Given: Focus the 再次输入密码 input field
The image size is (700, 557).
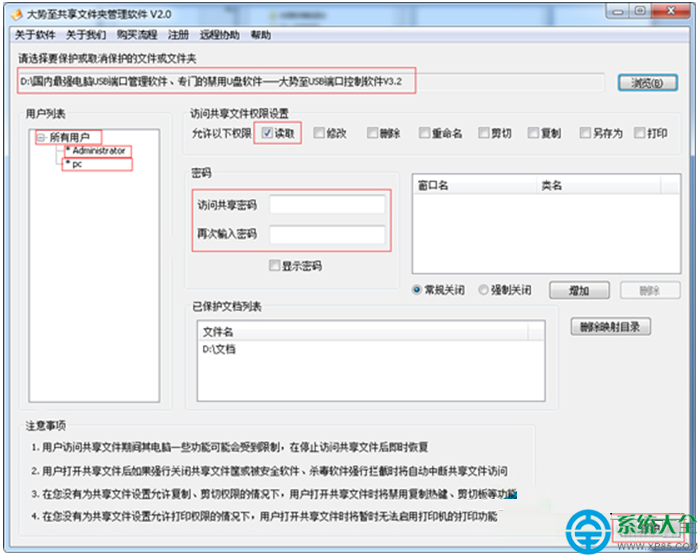Looking at the screenshot, I should (327, 234).
